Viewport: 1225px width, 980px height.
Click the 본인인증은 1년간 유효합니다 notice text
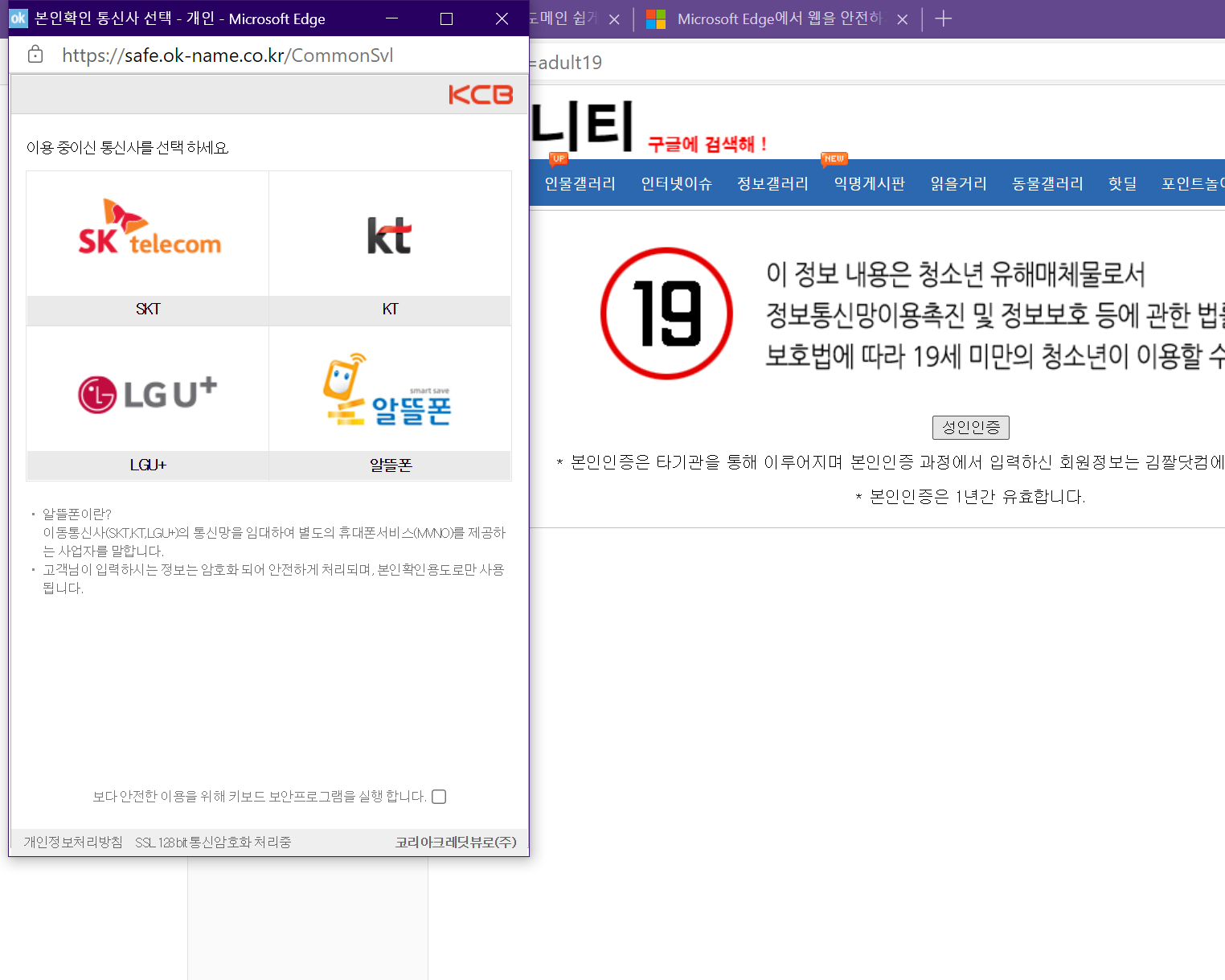pos(970,497)
